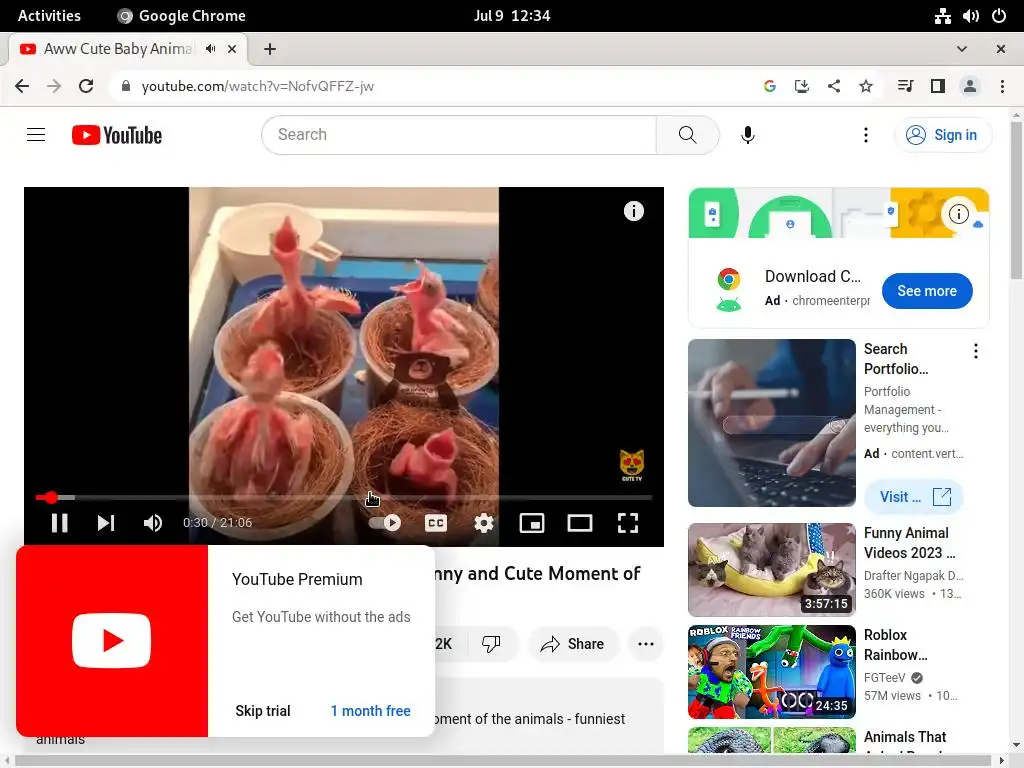Viewport: 1024px width, 768px height.
Task: Click network status icon in system tray
Action: click(x=942, y=16)
